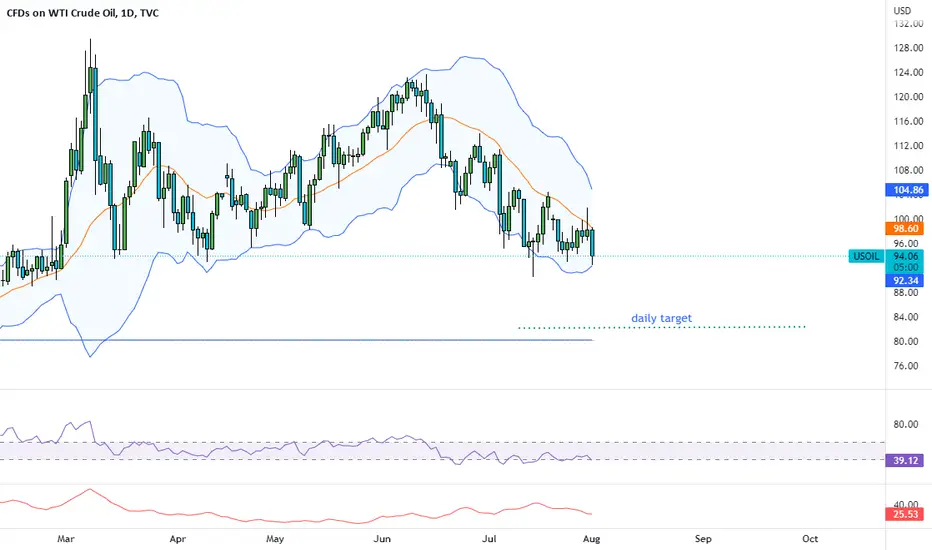The width and height of the screenshot is (932, 550).
Task: Click the 94.06 current price label
Action: pyautogui.click(x=906, y=256)
